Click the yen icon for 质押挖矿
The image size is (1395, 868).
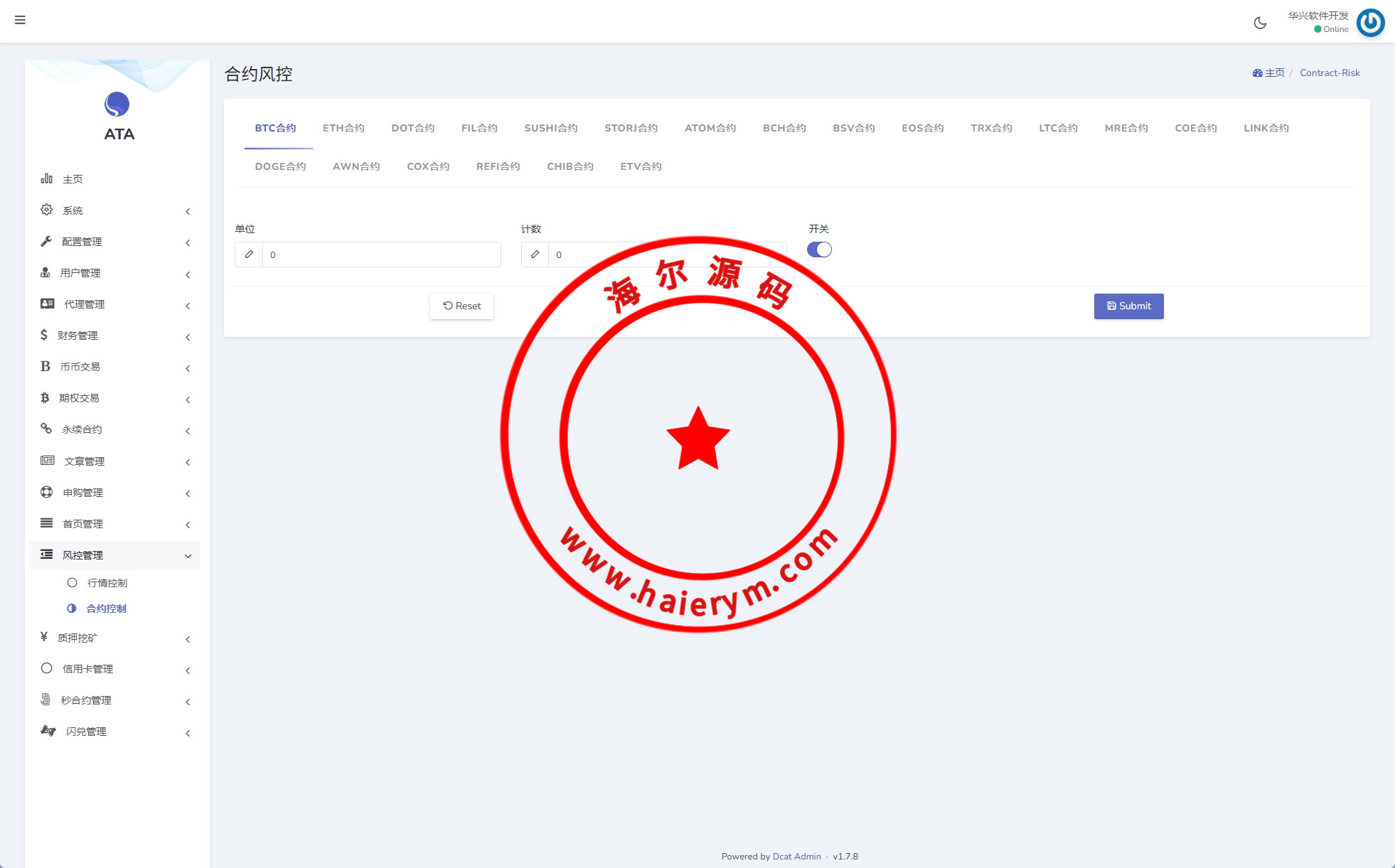(44, 637)
